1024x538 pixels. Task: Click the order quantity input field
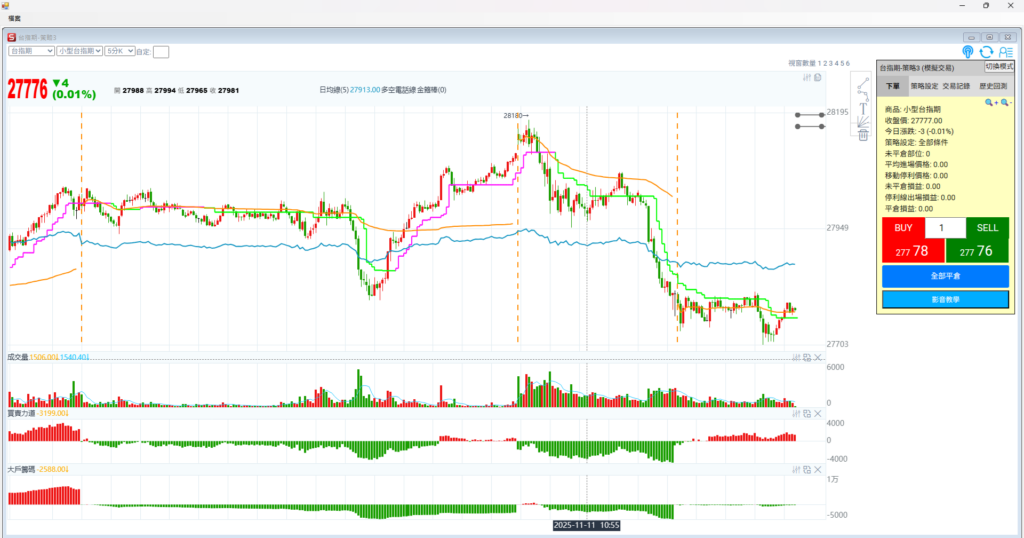(x=945, y=228)
